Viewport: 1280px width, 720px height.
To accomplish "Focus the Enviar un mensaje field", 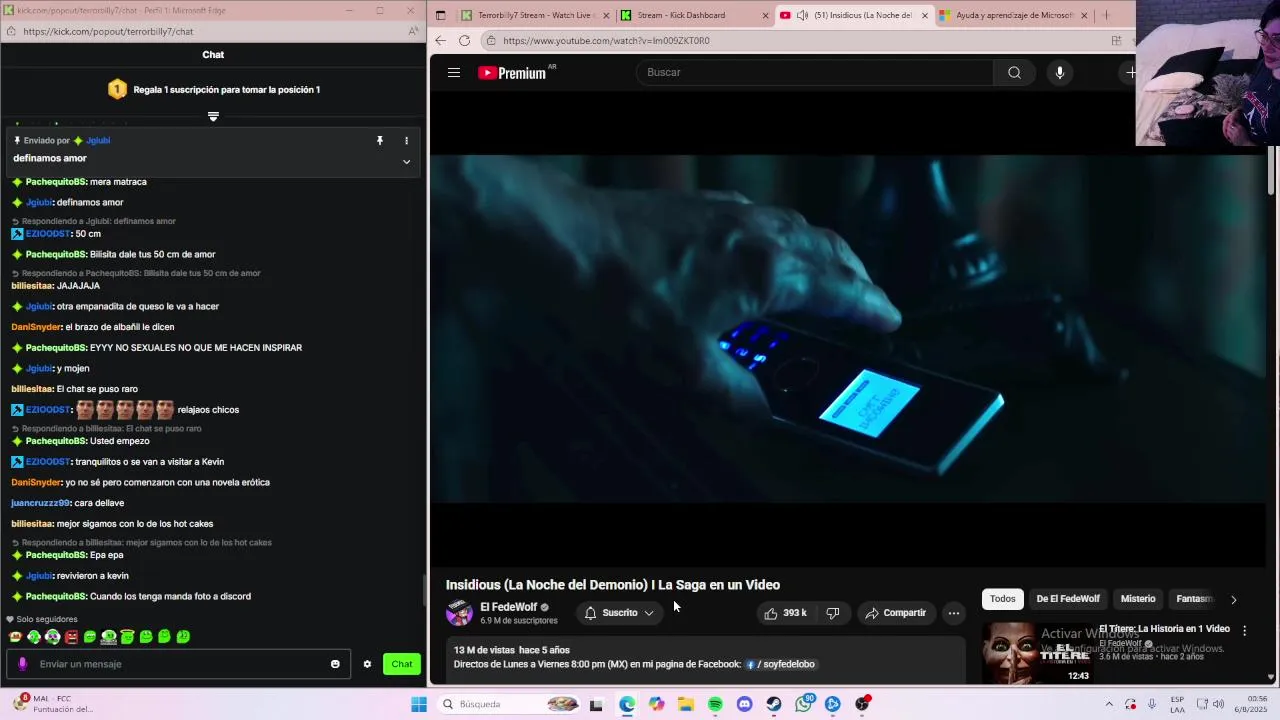I will [180, 664].
